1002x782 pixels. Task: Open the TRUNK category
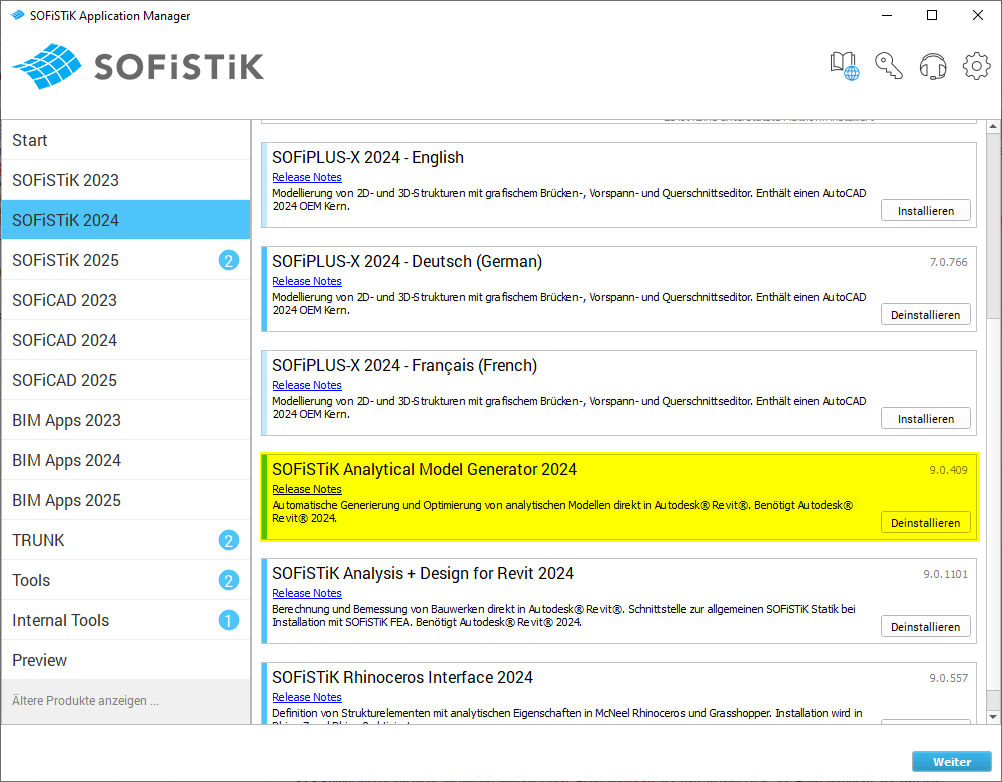(x=126, y=540)
